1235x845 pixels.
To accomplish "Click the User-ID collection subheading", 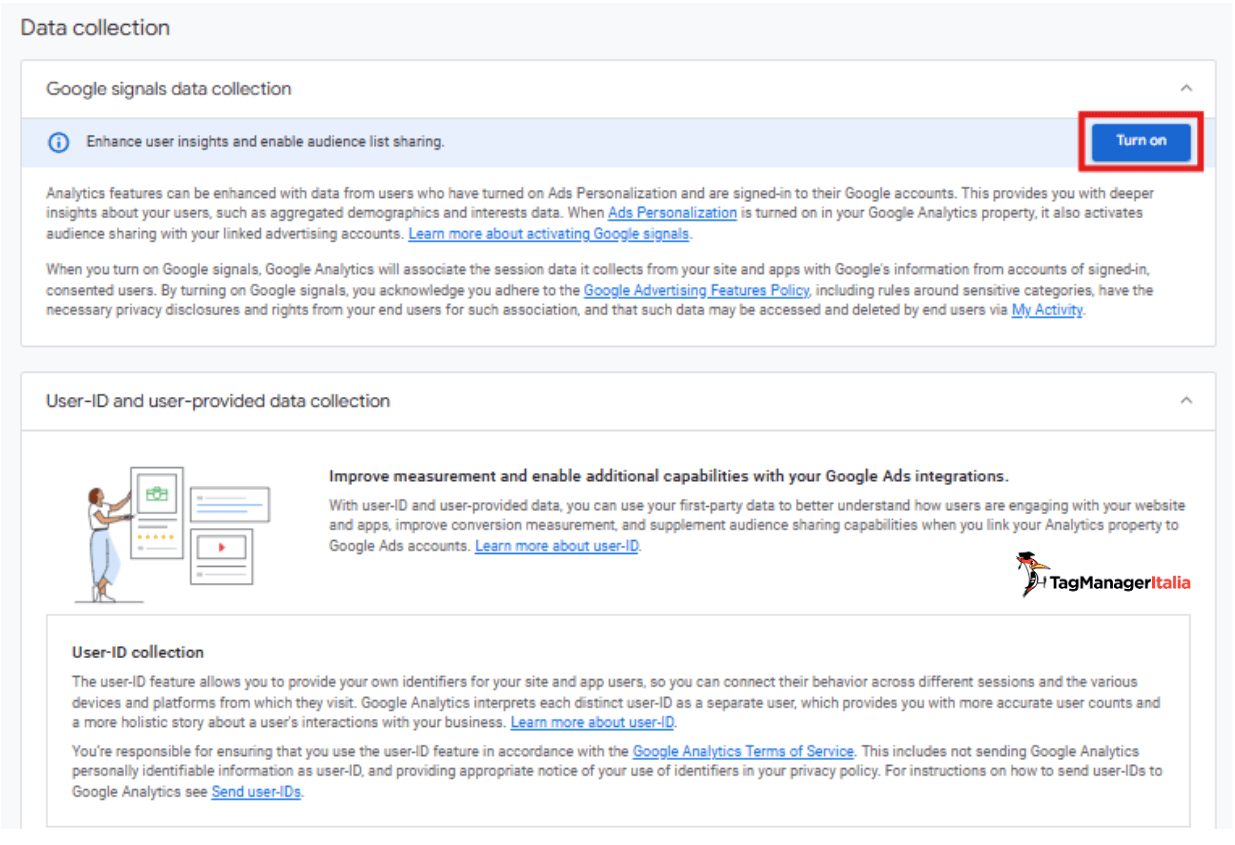I will 138,652.
